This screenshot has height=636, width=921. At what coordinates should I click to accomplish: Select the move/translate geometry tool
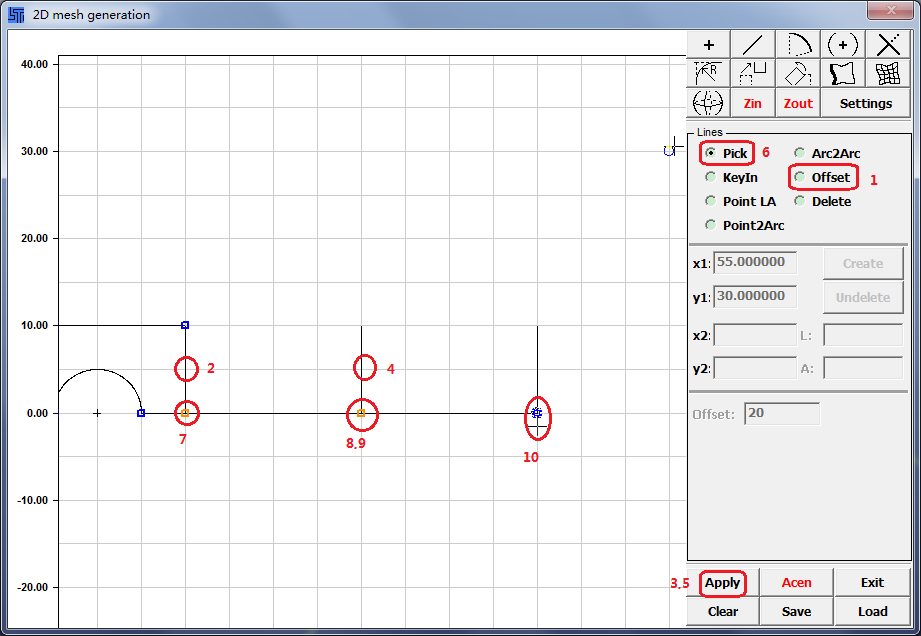tap(753, 73)
